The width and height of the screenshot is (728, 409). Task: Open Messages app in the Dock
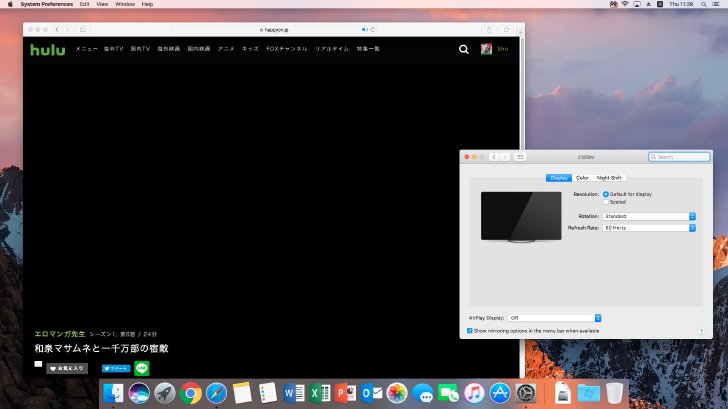(x=422, y=393)
